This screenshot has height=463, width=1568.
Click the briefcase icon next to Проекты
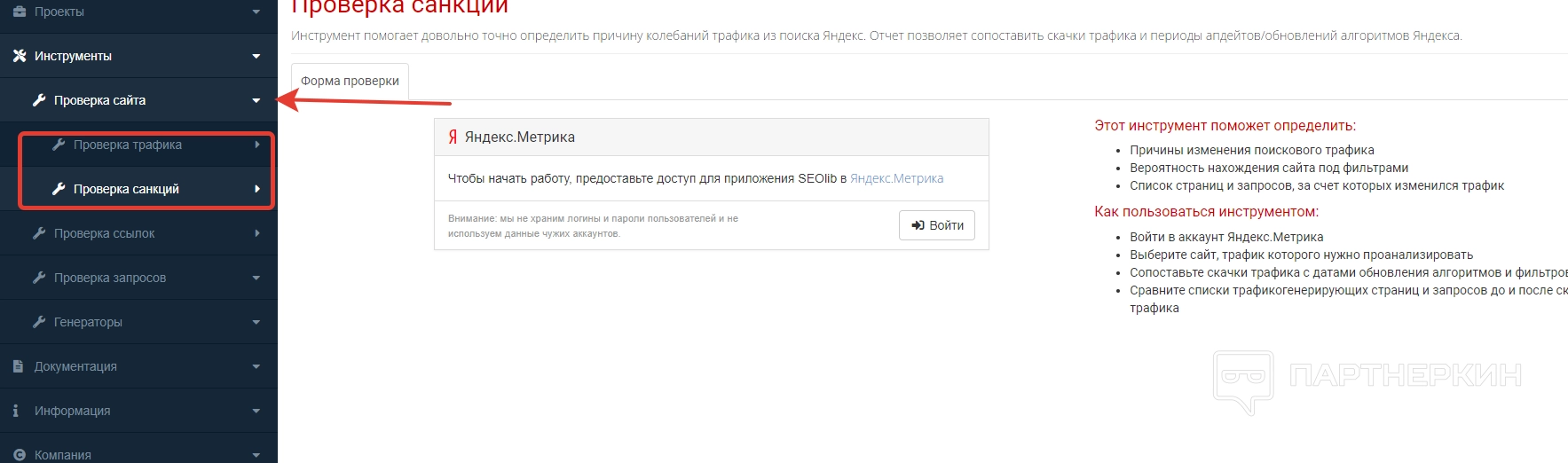tap(20, 12)
